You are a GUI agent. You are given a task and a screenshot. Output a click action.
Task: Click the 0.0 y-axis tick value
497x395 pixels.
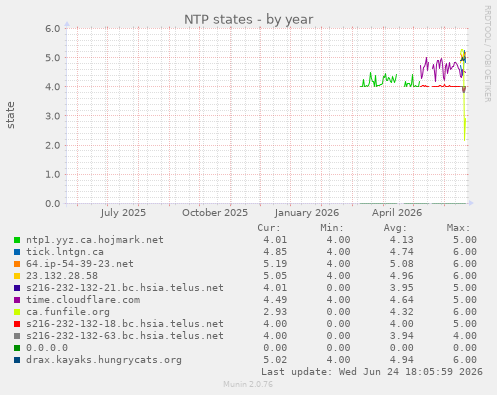53,203
